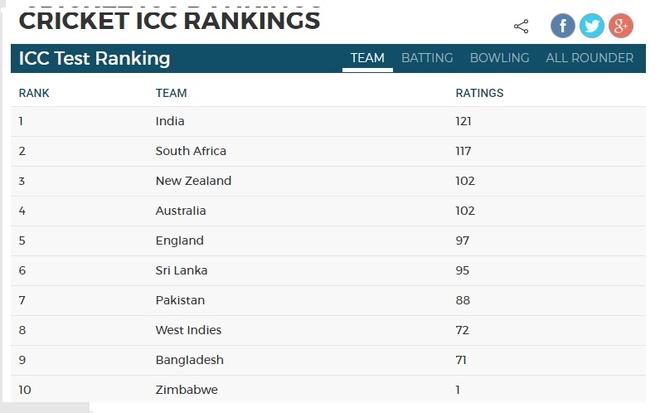Click the RATINGS column header
Viewport: 660px width, 413px height.
(479, 93)
